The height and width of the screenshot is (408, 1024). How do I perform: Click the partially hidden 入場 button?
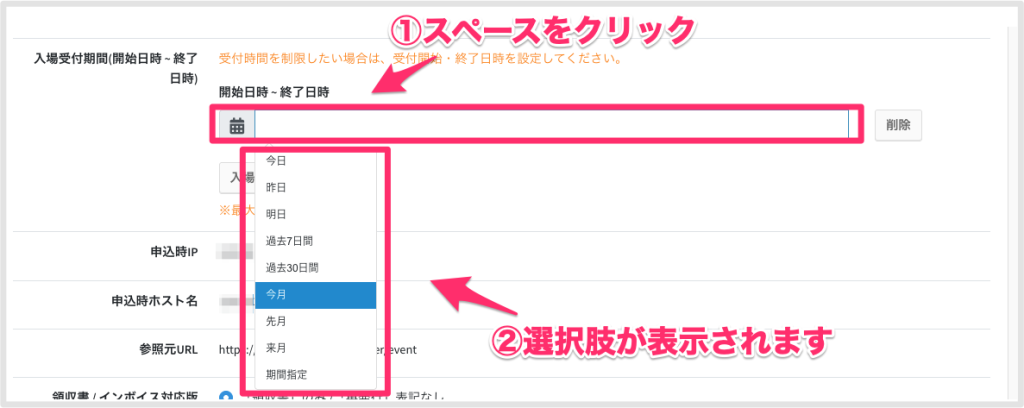pos(232,178)
